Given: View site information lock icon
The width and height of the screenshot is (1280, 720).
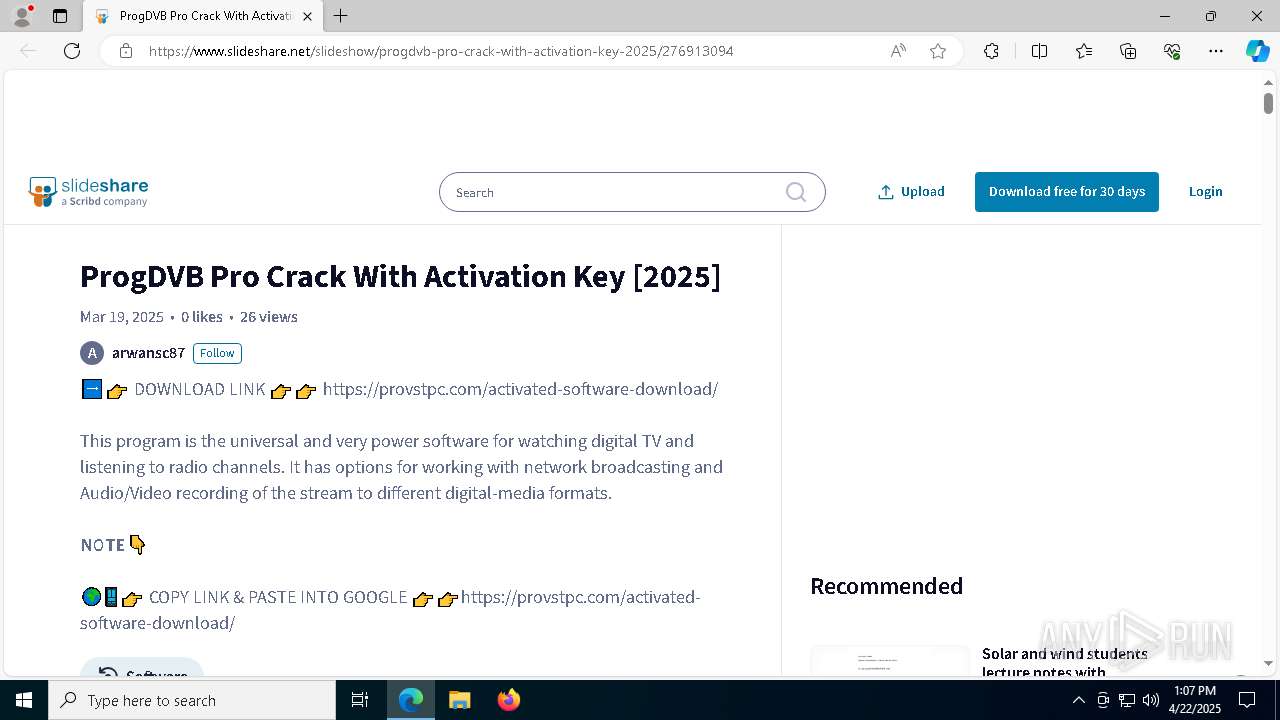Looking at the screenshot, I should [126, 51].
